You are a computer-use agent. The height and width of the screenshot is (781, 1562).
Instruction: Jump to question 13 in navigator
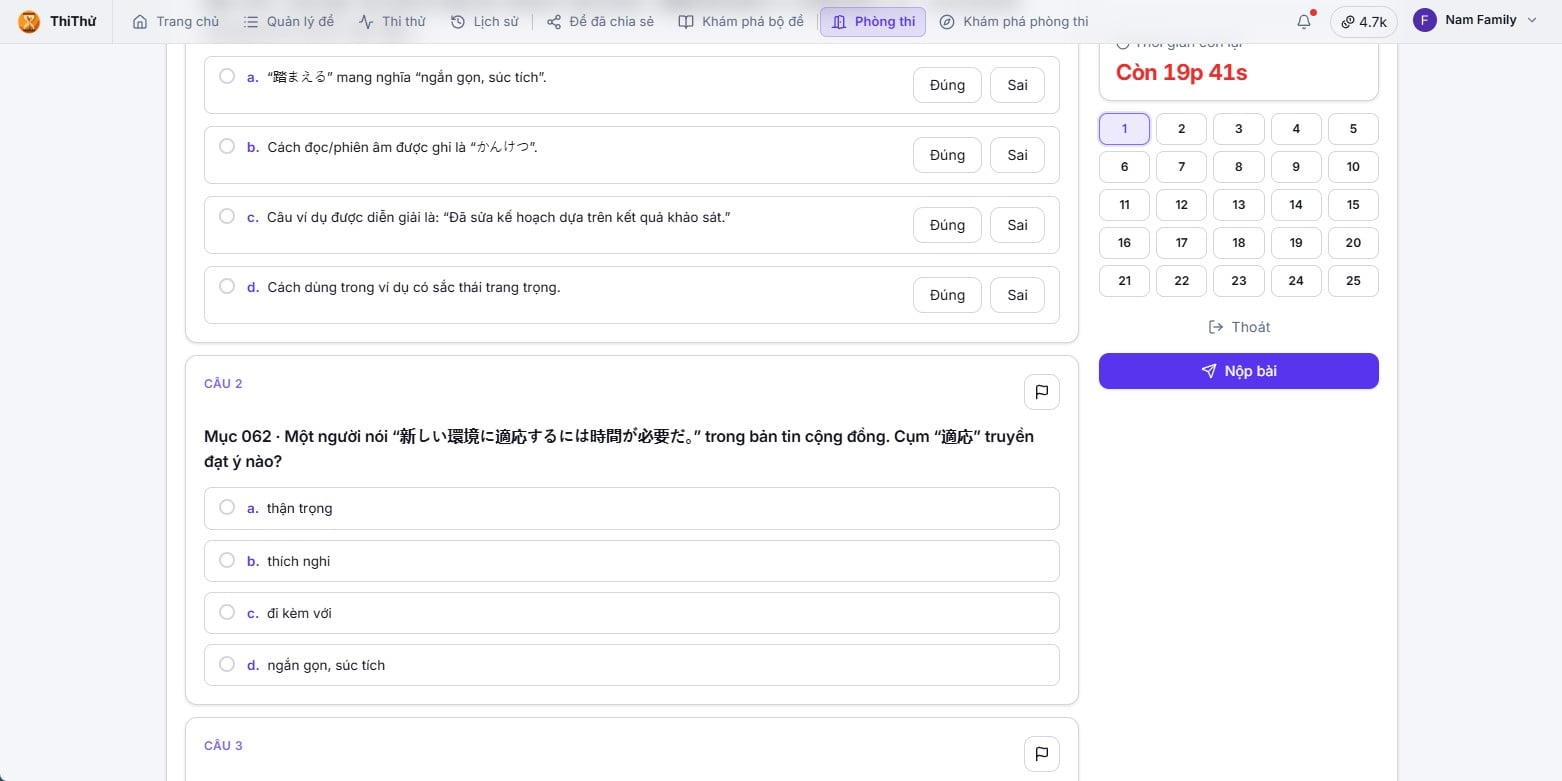point(1238,205)
